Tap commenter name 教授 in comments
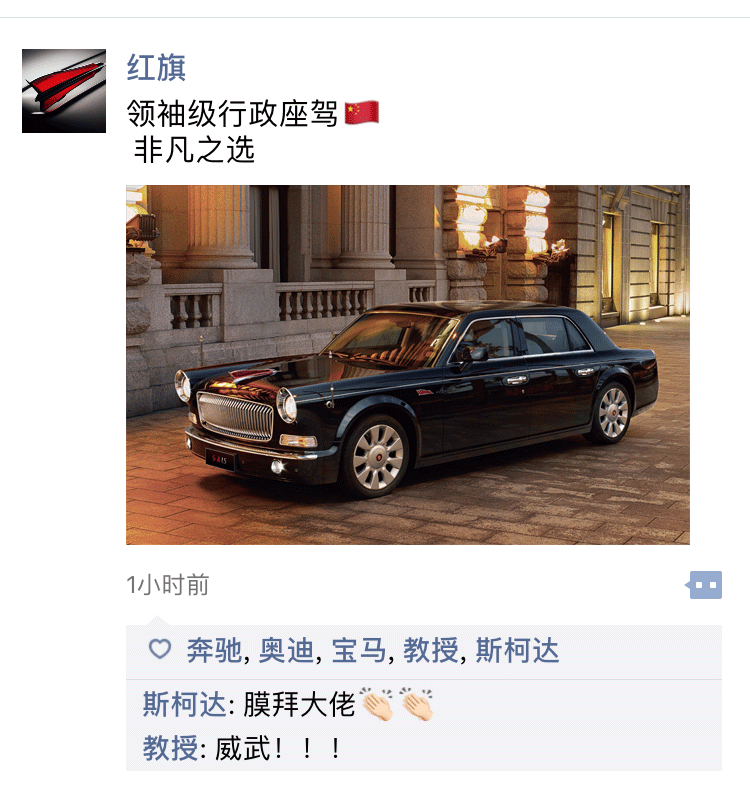The width and height of the screenshot is (750, 792). point(170,748)
